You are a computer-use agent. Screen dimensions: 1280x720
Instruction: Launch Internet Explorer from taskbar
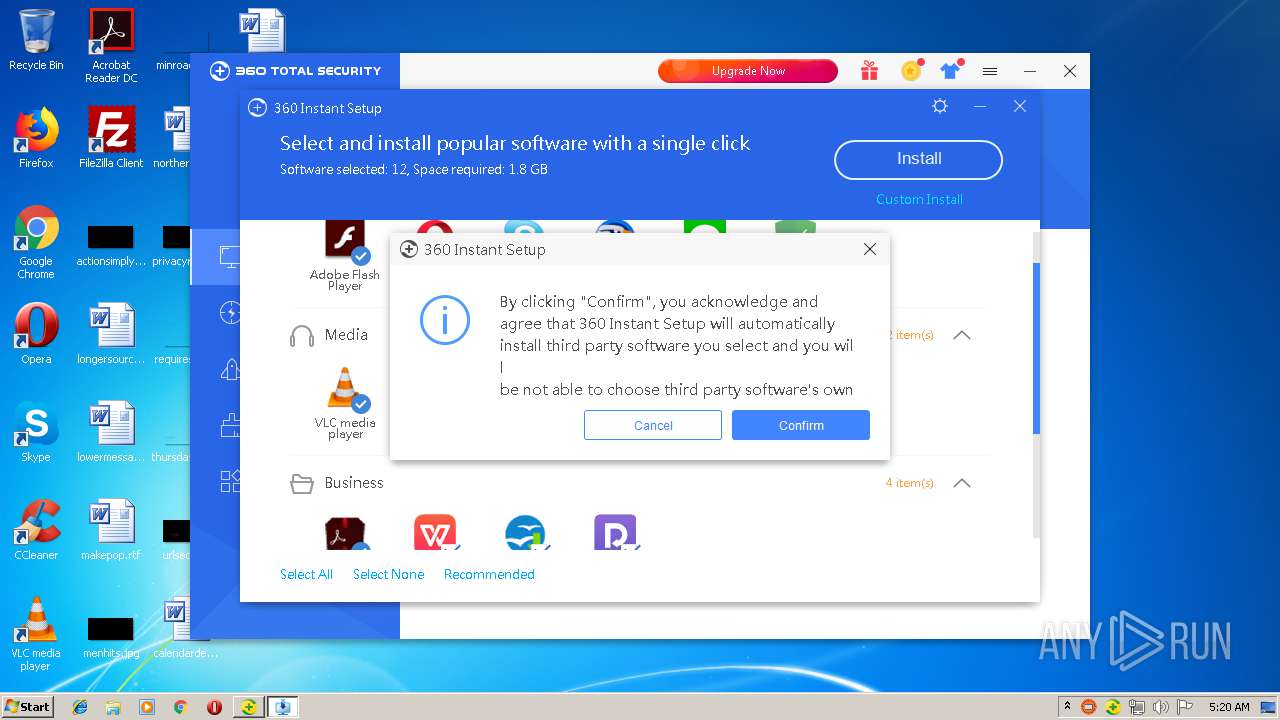click(80, 707)
